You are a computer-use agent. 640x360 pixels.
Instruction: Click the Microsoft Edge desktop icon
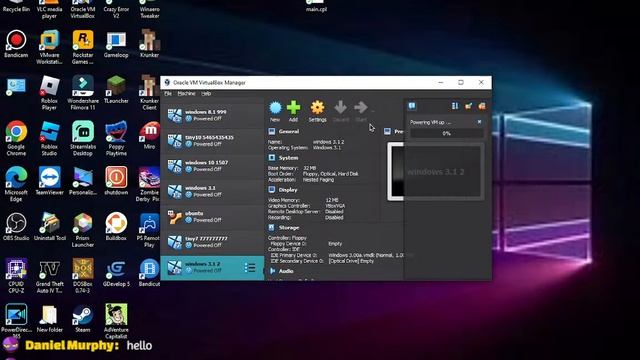click(x=16, y=184)
